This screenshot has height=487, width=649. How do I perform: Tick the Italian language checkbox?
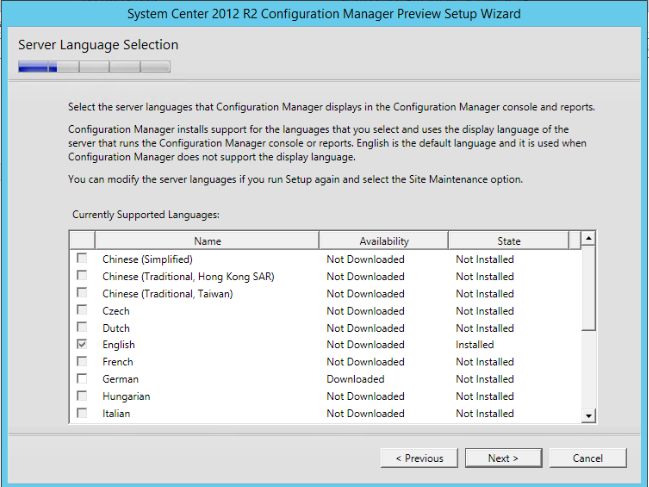click(81, 413)
